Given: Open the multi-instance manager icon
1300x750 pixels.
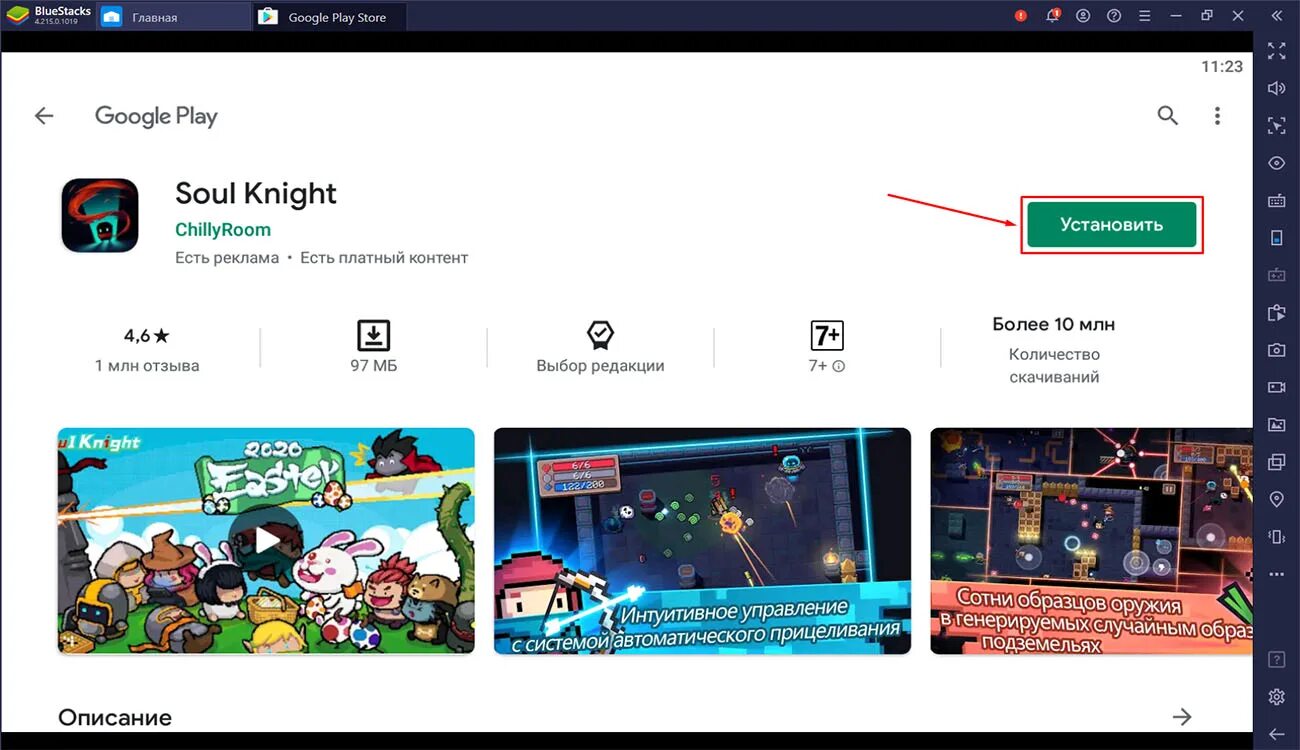Looking at the screenshot, I should (x=1276, y=462).
